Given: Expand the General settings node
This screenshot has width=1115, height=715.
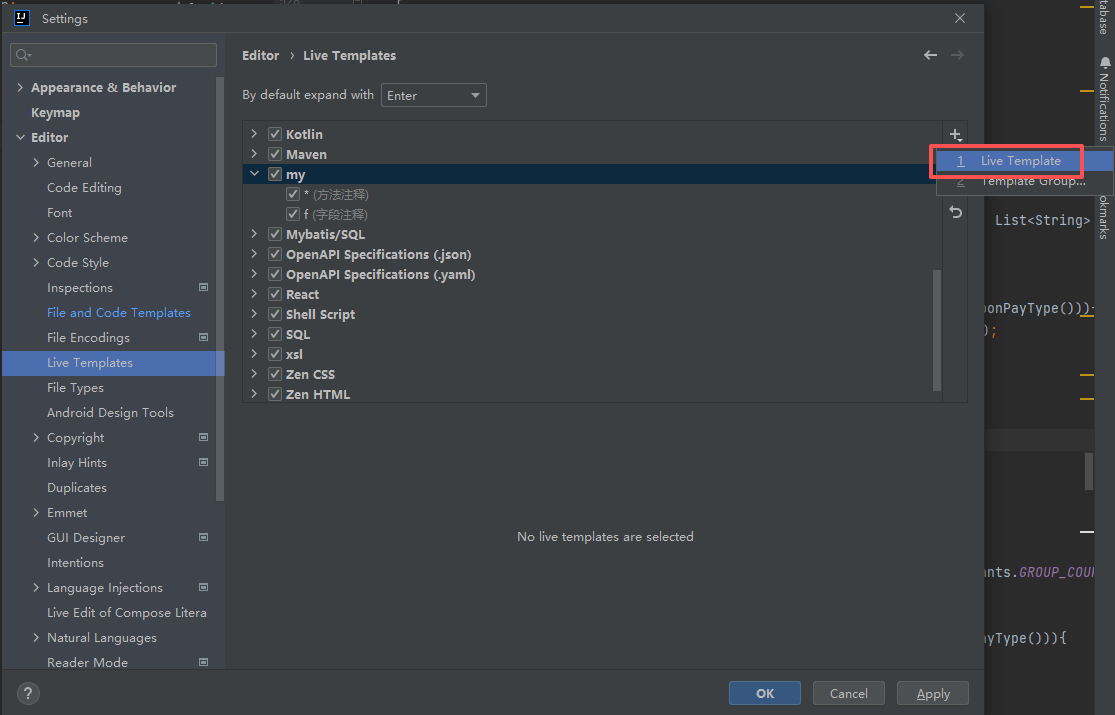Looking at the screenshot, I should click(x=36, y=162).
